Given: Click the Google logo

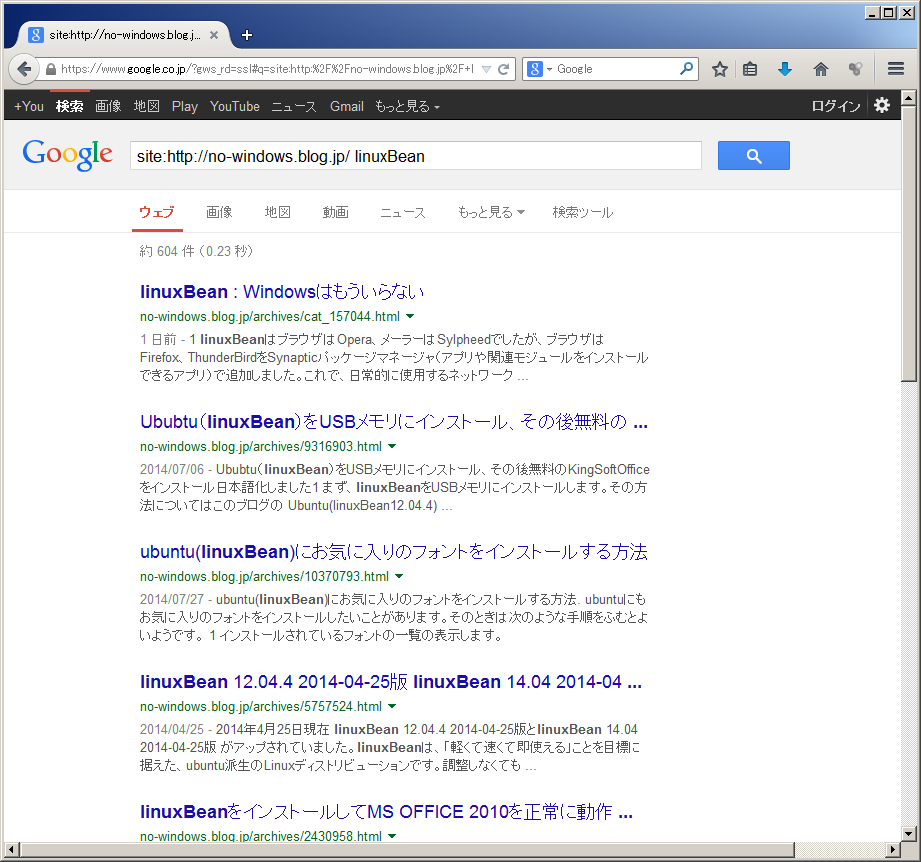Looking at the screenshot, I should [68, 154].
